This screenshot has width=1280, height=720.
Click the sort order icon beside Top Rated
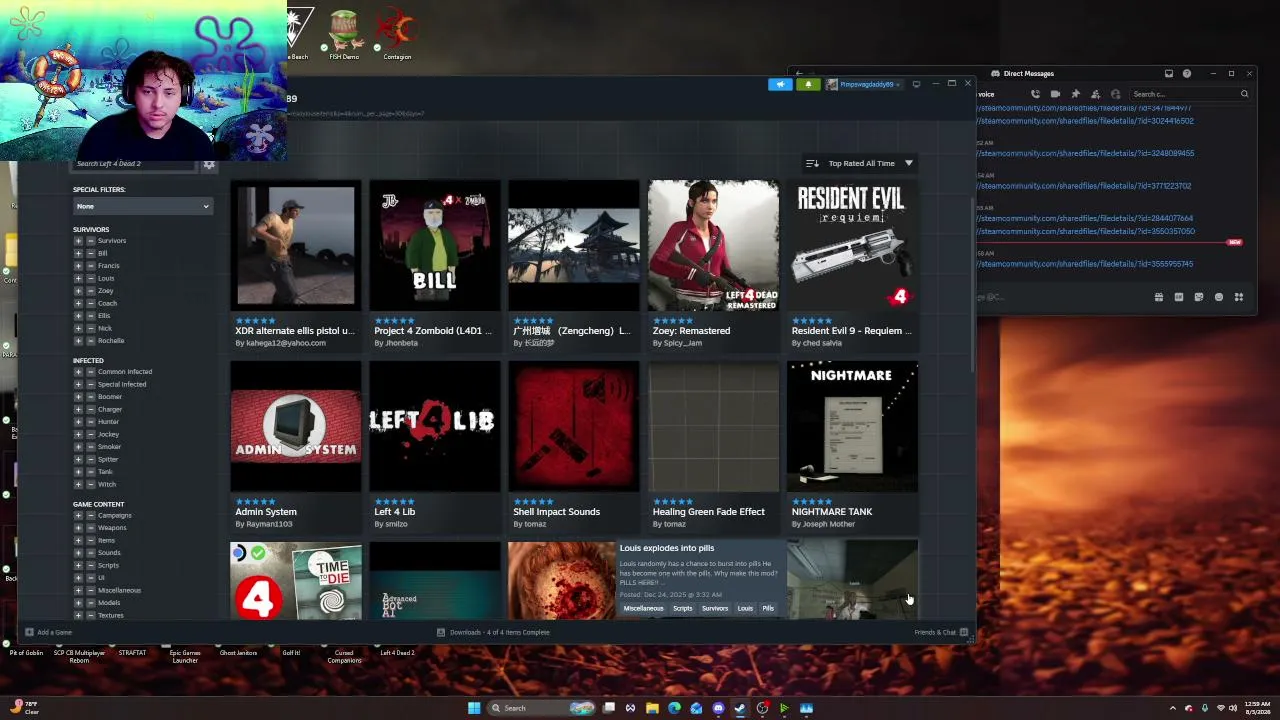812,163
